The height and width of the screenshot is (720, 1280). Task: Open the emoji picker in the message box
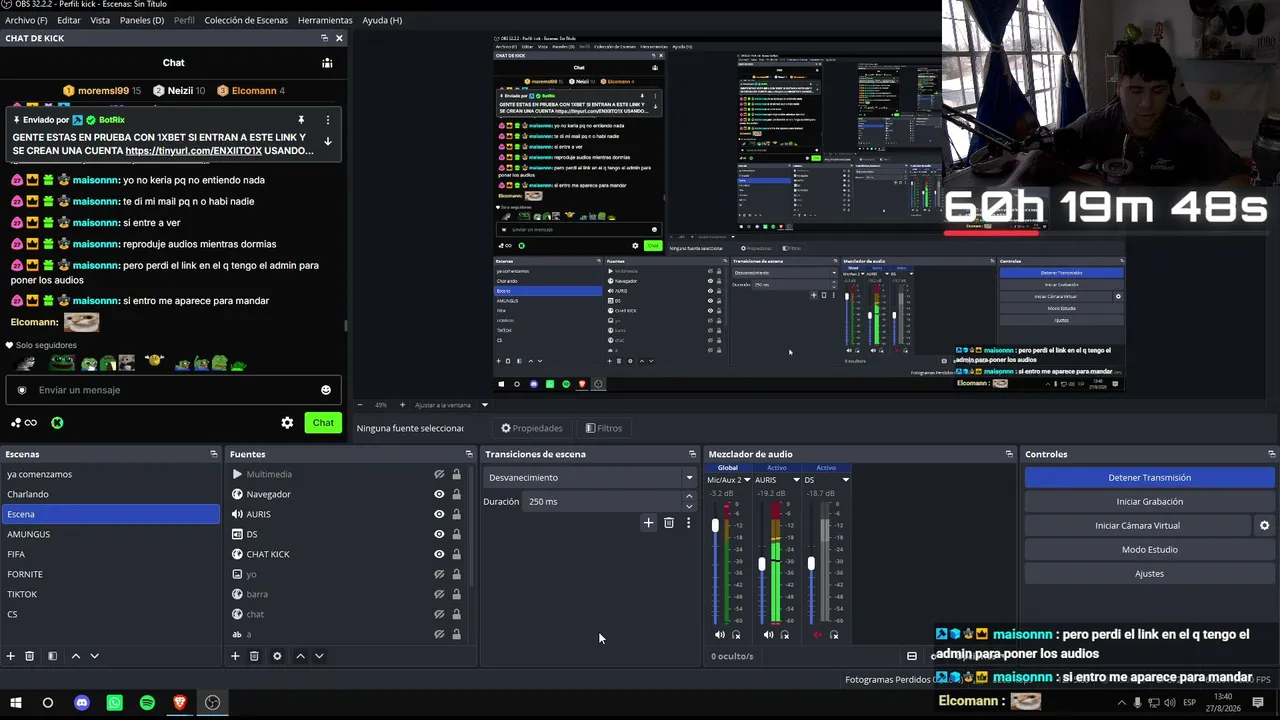point(325,390)
